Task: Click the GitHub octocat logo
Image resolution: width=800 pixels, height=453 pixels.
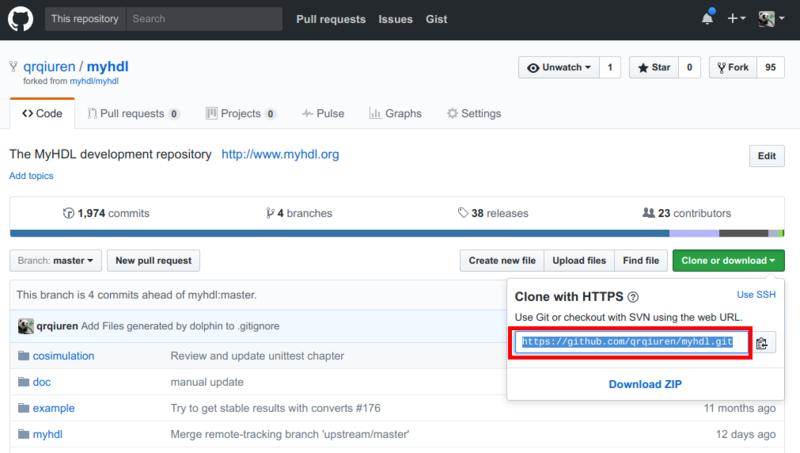Action: coord(20,19)
